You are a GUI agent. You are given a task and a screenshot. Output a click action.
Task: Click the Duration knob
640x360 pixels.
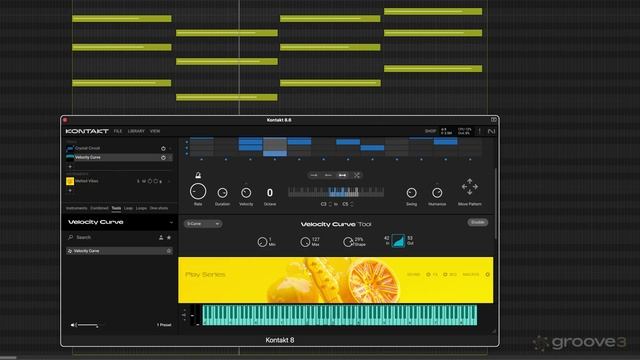click(x=222, y=192)
